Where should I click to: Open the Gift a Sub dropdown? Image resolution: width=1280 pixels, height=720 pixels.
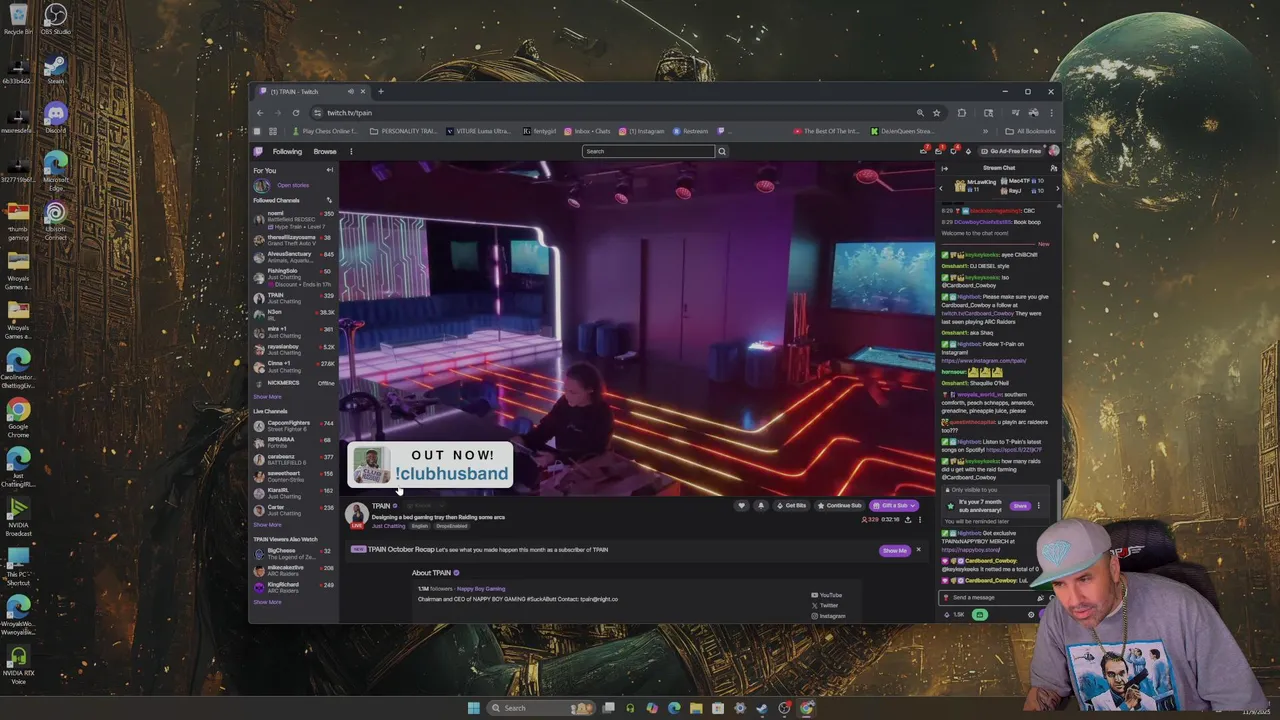click(x=894, y=506)
